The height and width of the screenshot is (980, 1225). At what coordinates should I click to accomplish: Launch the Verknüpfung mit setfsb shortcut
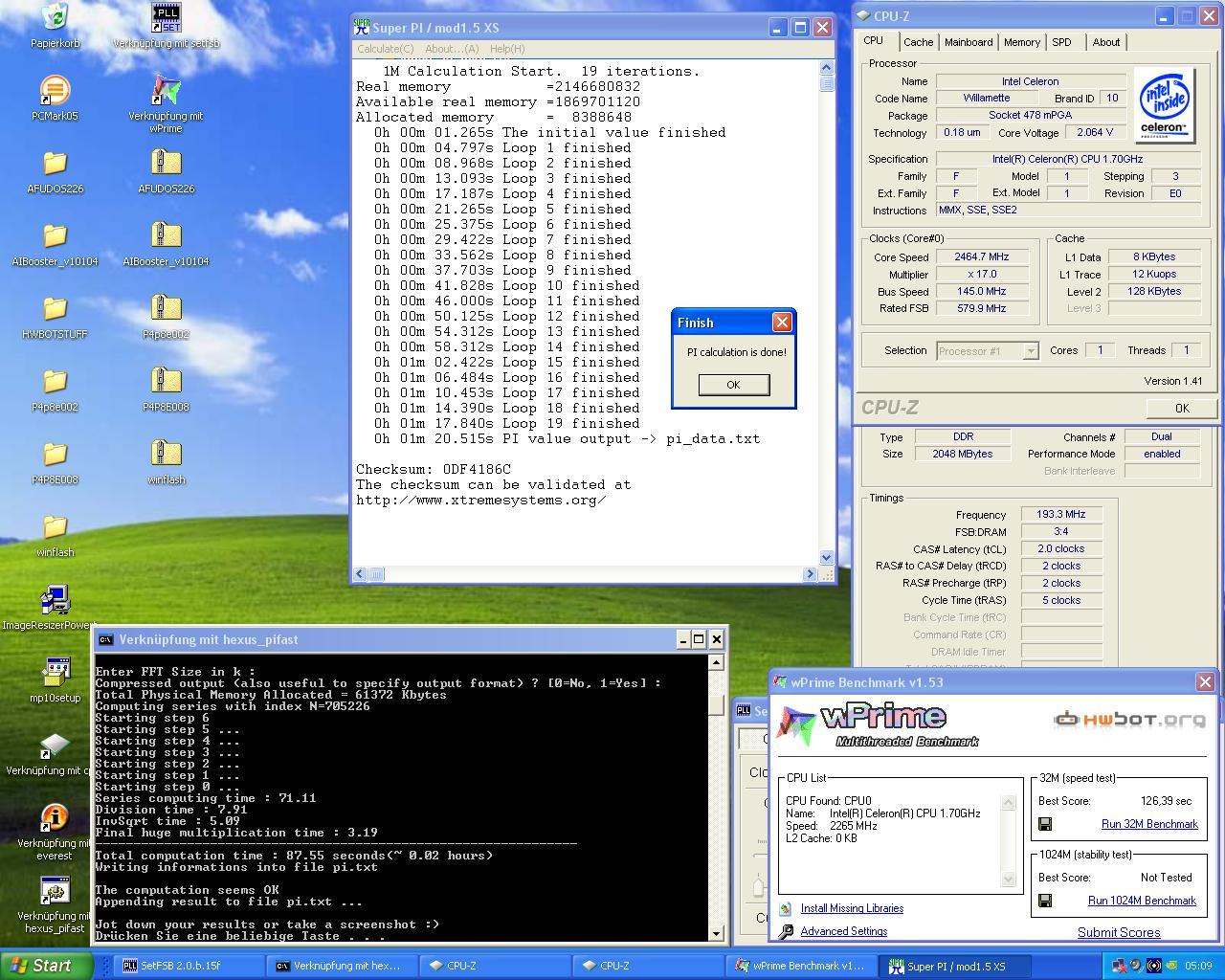pyautogui.click(x=166, y=17)
